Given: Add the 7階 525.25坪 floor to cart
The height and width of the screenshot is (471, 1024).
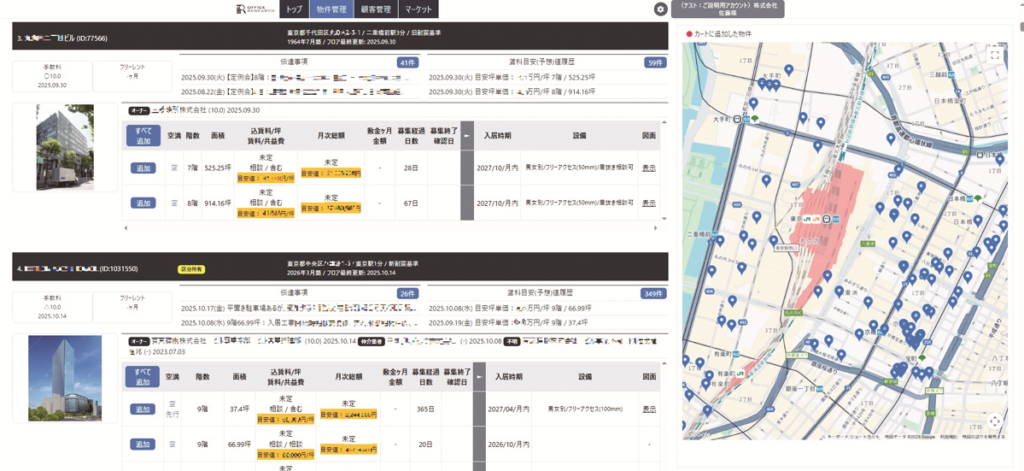Looking at the screenshot, I should pos(142,168).
